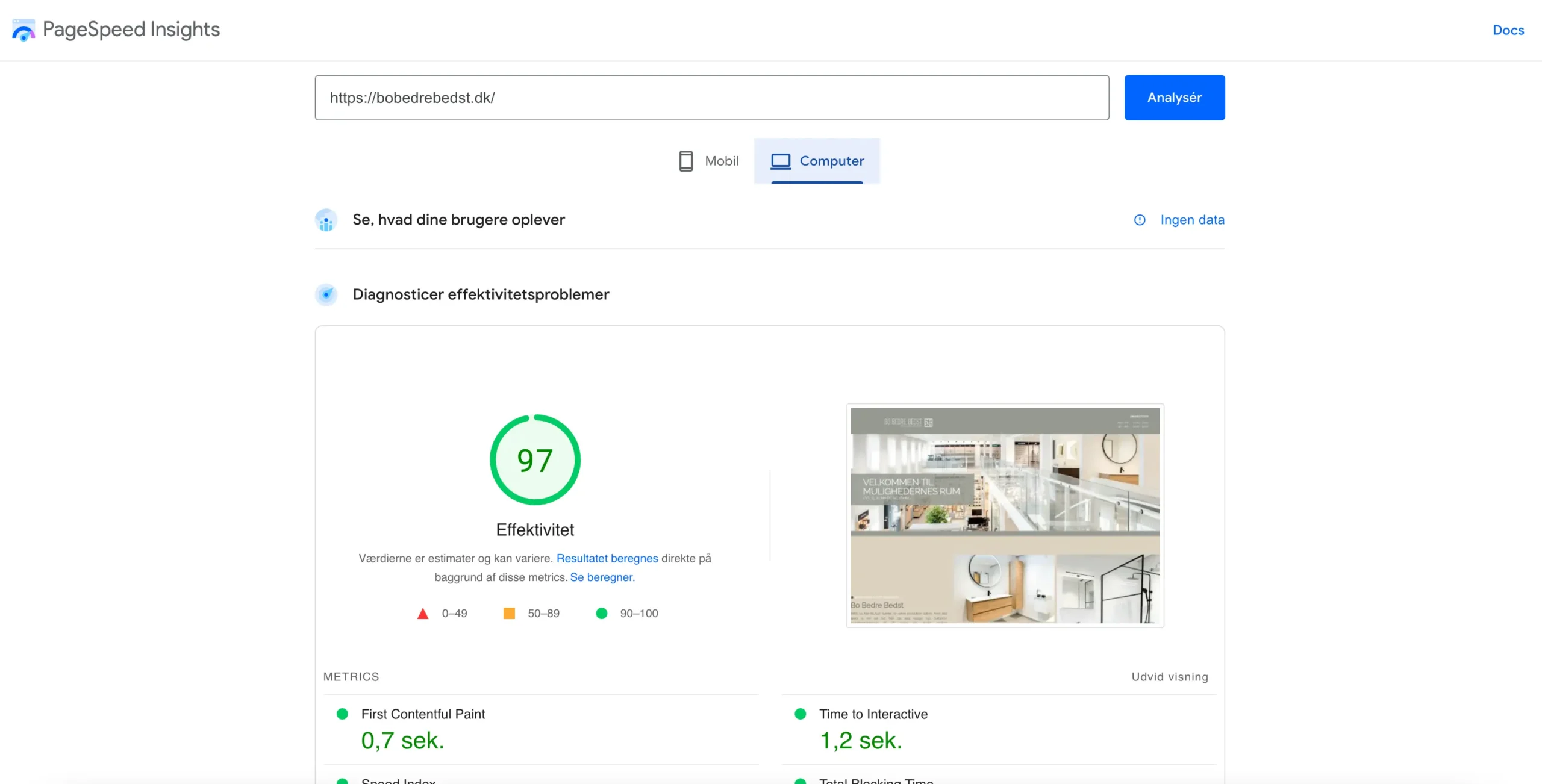
Task: Click the diagnostics section radar icon
Action: [x=326, y=294]
